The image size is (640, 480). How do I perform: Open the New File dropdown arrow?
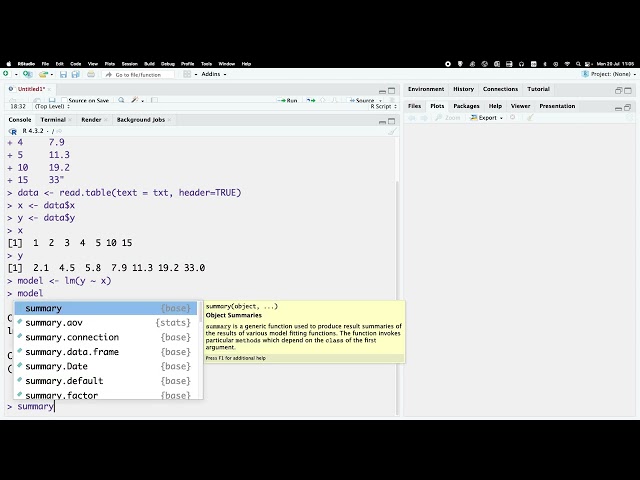click(x=16, y=74)
